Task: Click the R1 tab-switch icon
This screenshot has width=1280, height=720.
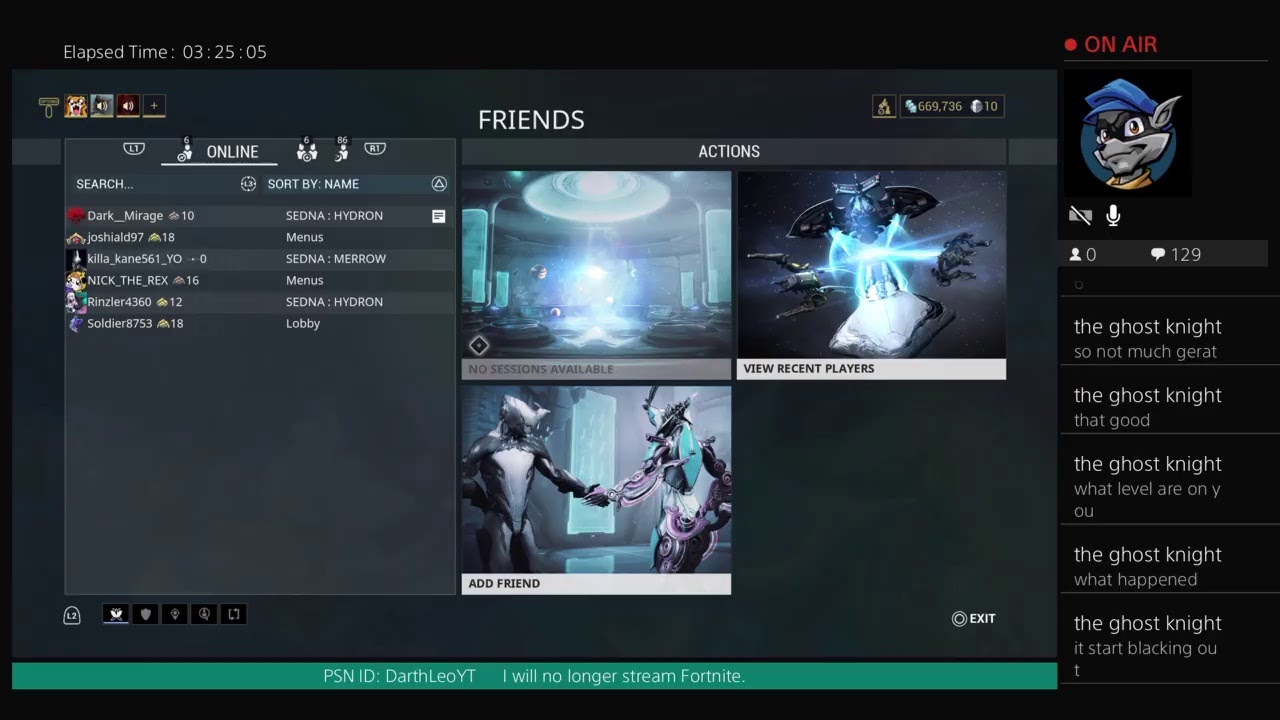Action: pyautogui.click(x=375, y=148)
